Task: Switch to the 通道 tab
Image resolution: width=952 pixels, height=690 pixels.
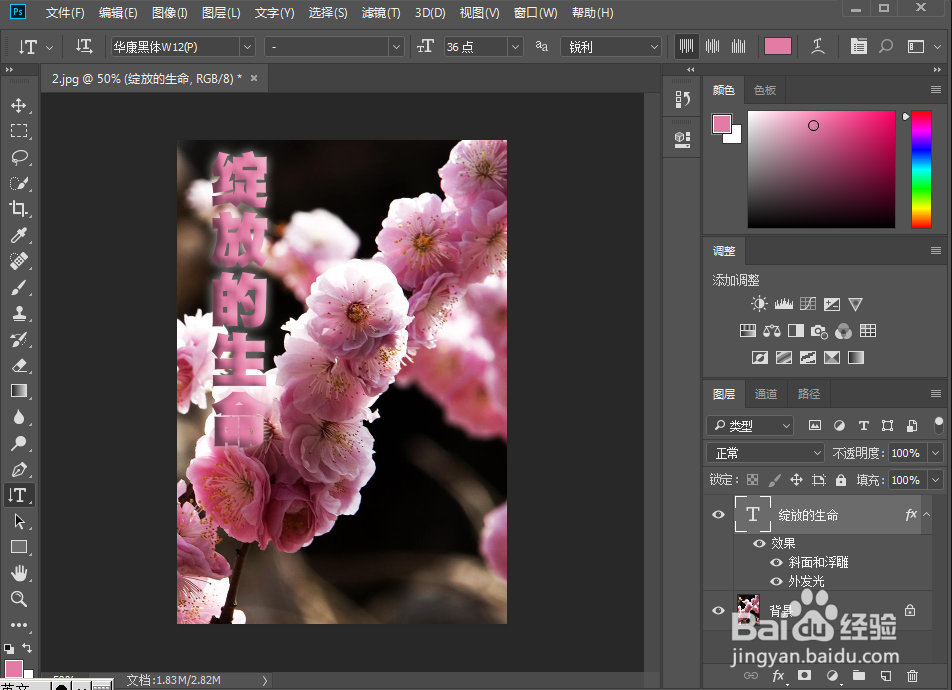Action: click(765, 394)
